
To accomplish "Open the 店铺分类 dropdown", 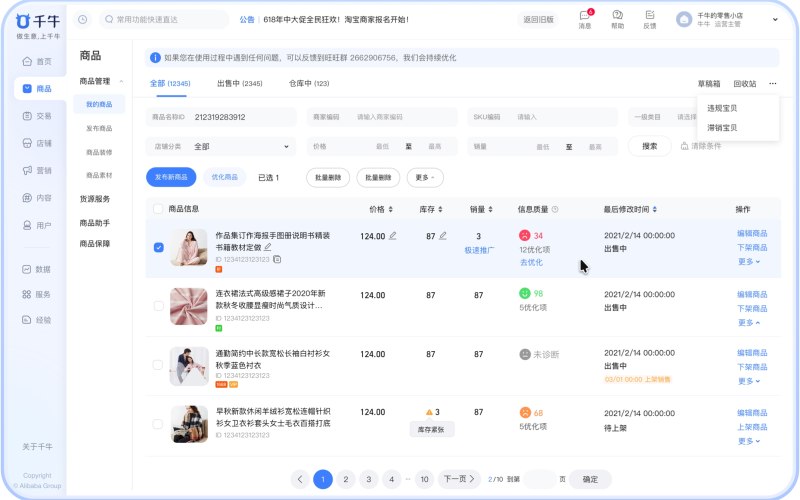I will tap(221, 146).
